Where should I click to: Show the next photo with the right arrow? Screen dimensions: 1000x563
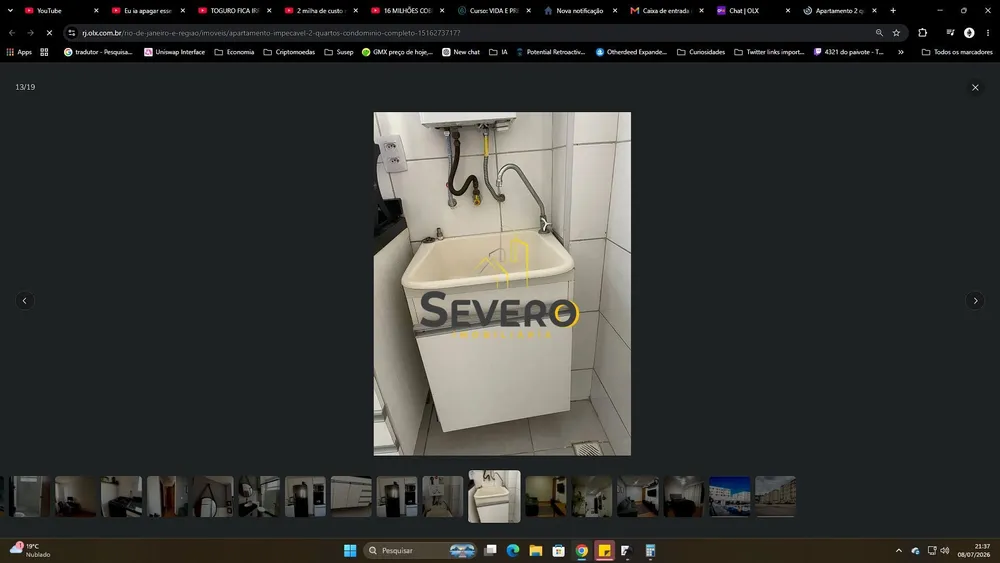click(x=974, y=300)
